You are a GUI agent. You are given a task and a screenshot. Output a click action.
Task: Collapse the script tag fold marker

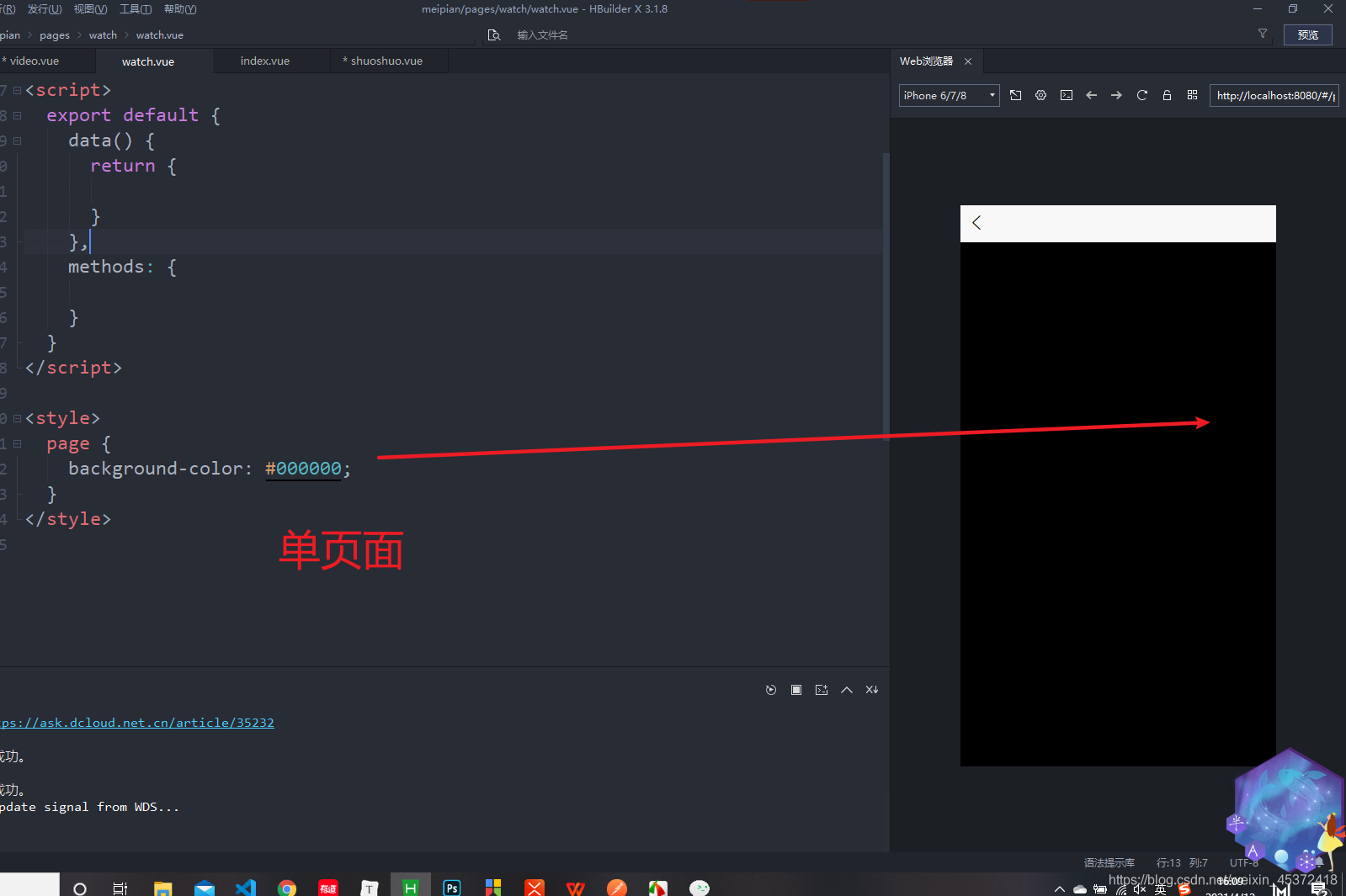[x=17, y=90]
